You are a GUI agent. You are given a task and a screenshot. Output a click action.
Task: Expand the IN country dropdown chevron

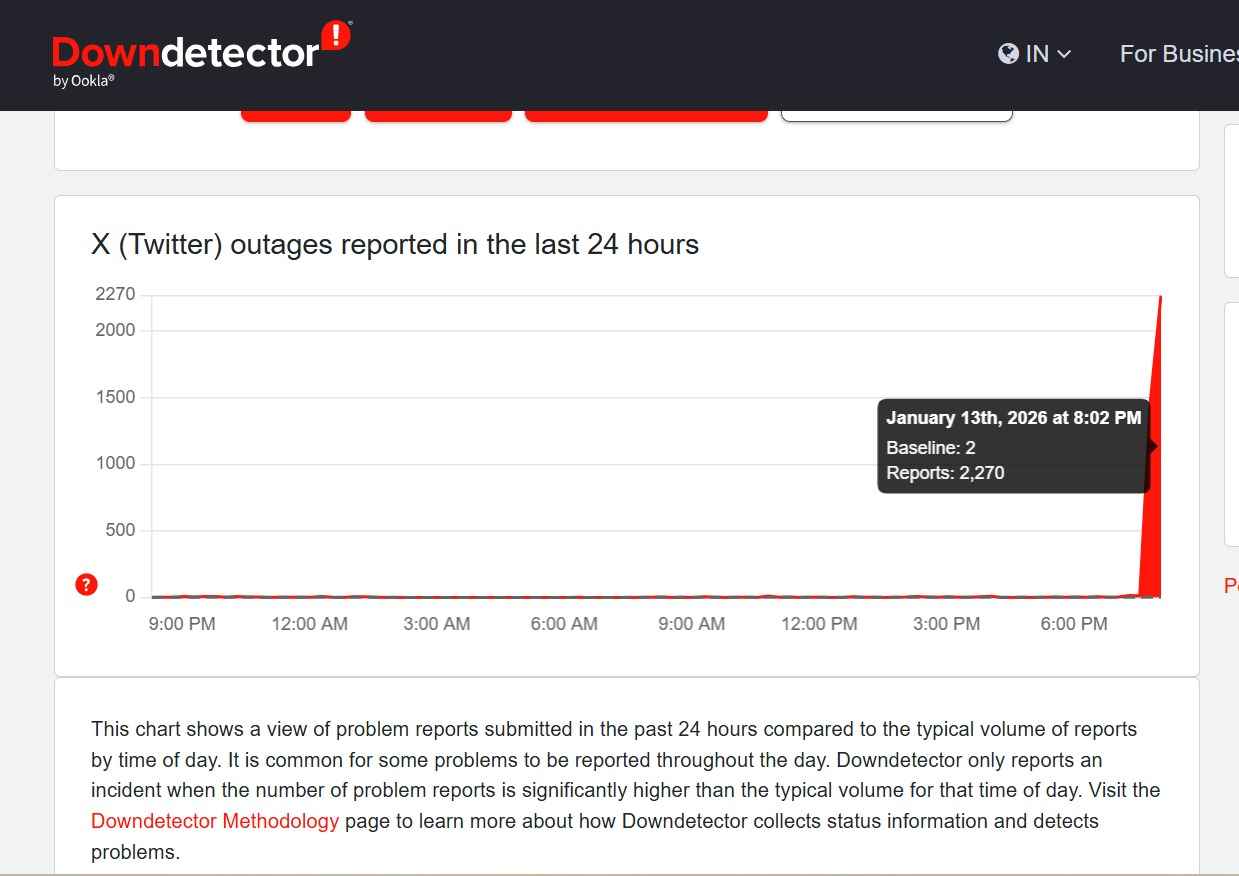1064,54
